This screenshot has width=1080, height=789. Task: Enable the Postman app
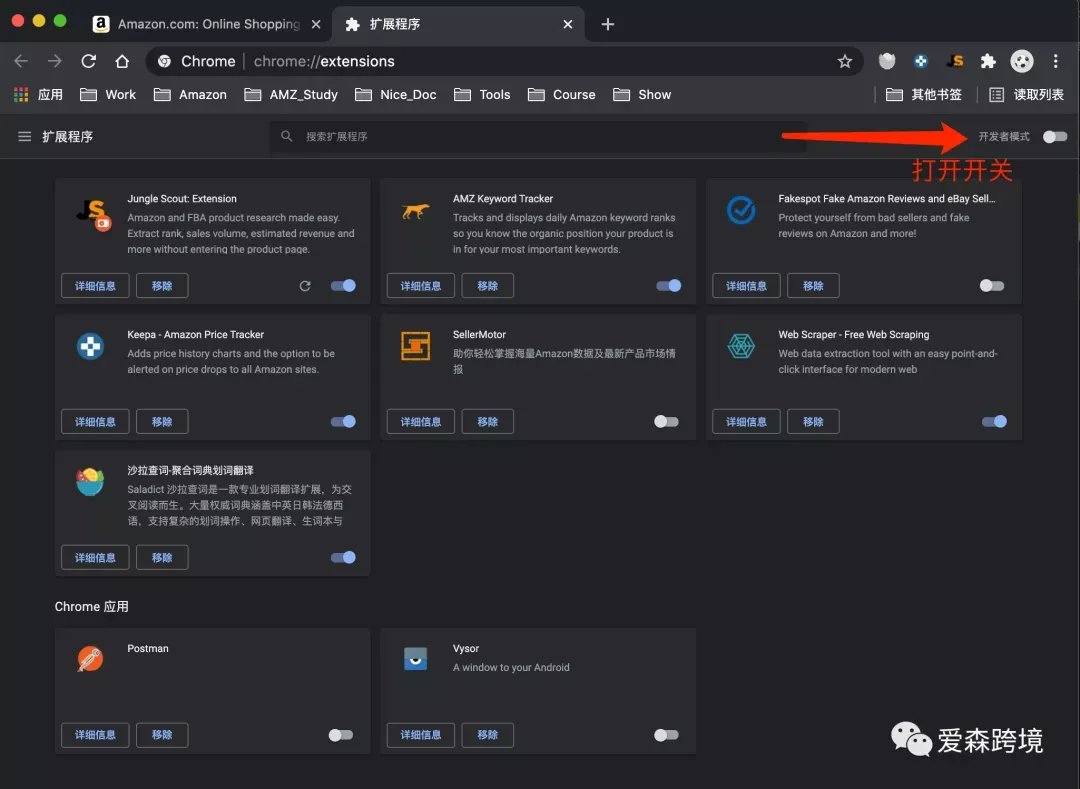(x=341, y=735)
